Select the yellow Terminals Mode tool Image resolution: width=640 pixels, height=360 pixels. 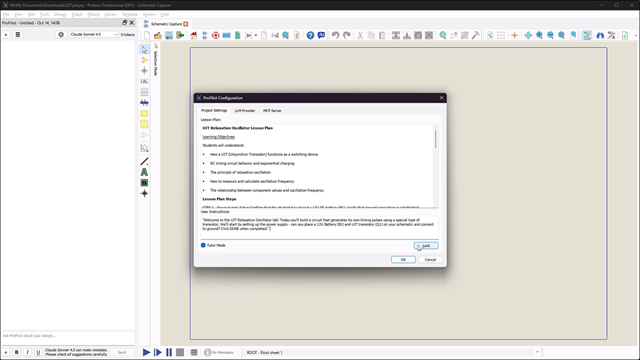pos(144,124)
